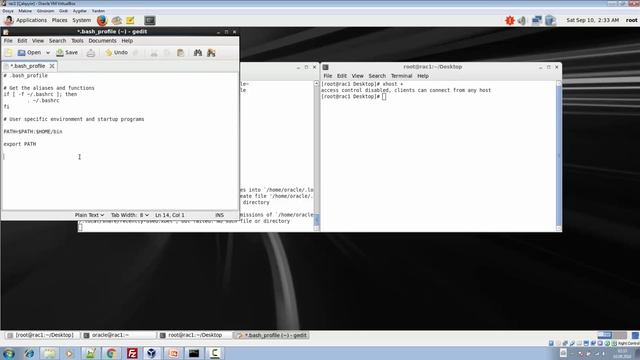The height and width of the screenshot is (360, 640).
Task: Click the New document icon in gedit toolbar
Action: [x=9, y=53]
